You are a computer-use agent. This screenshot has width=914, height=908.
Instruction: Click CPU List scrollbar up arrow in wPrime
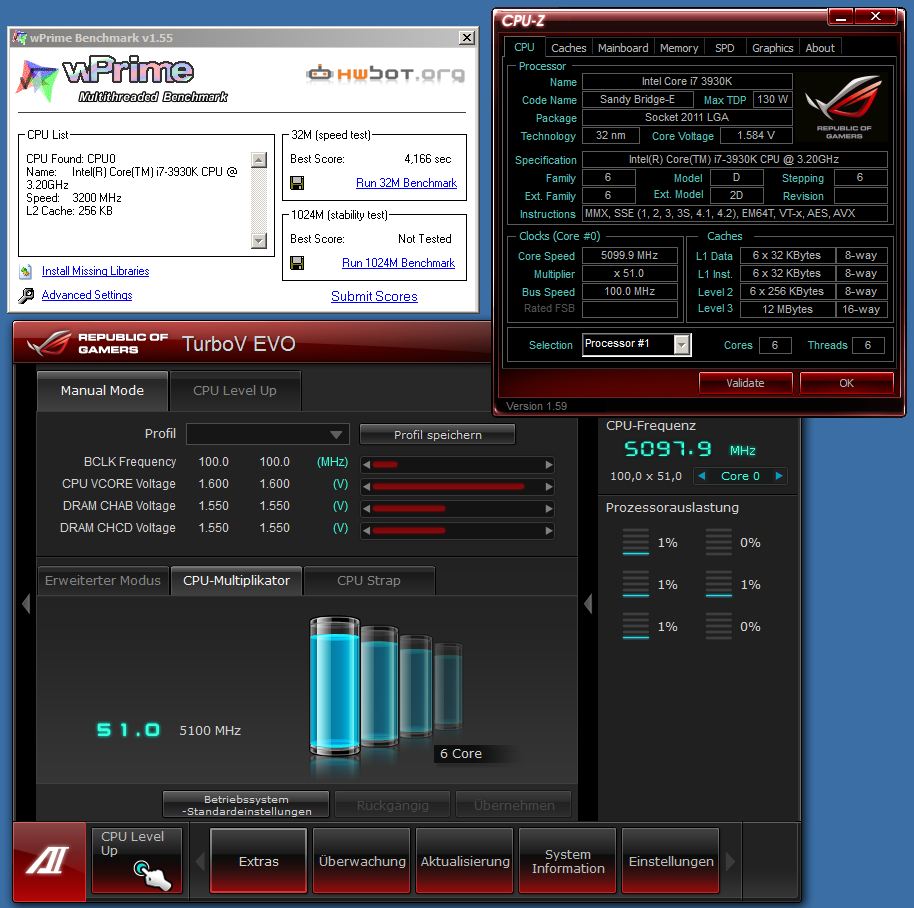point(259,160)
